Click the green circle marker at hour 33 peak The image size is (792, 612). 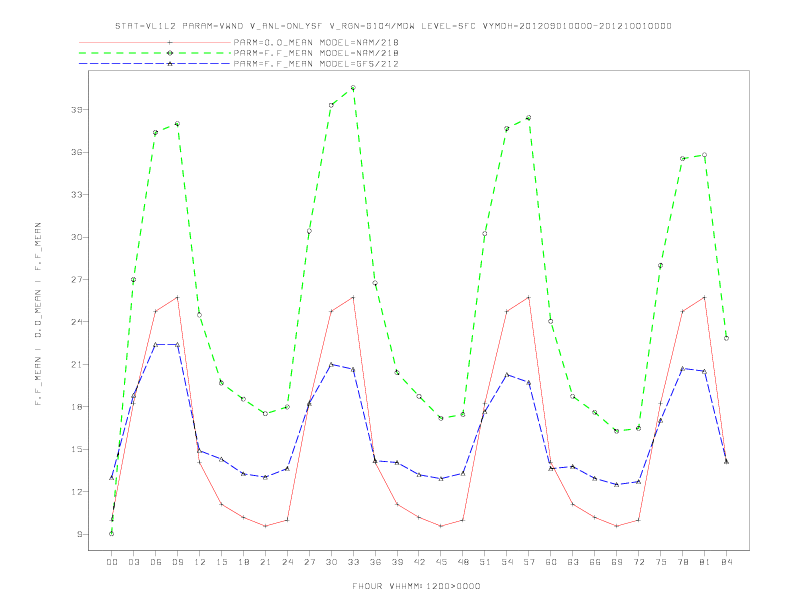tap(353, 88)
